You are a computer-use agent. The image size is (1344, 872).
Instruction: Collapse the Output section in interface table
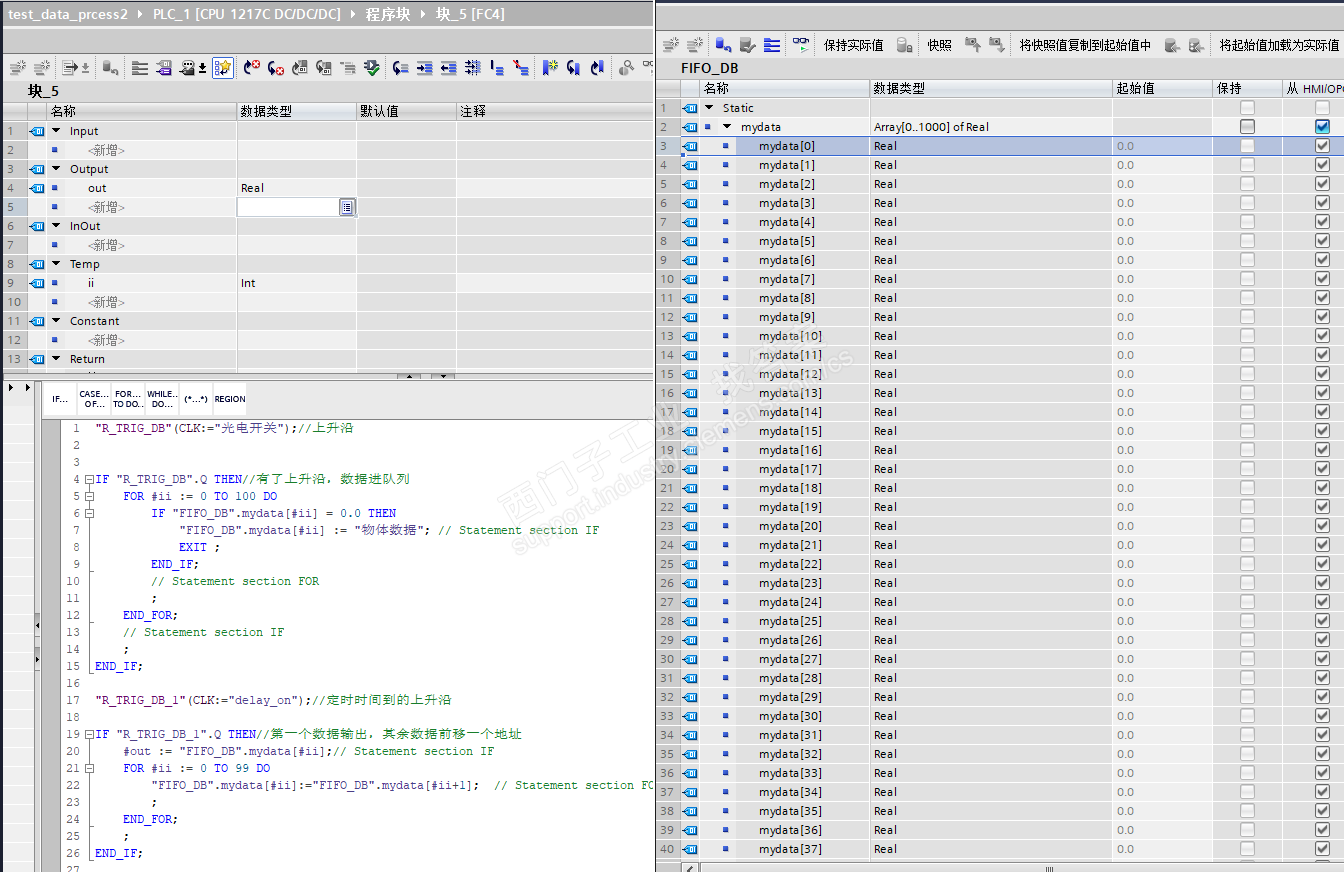tap(56, 169)
